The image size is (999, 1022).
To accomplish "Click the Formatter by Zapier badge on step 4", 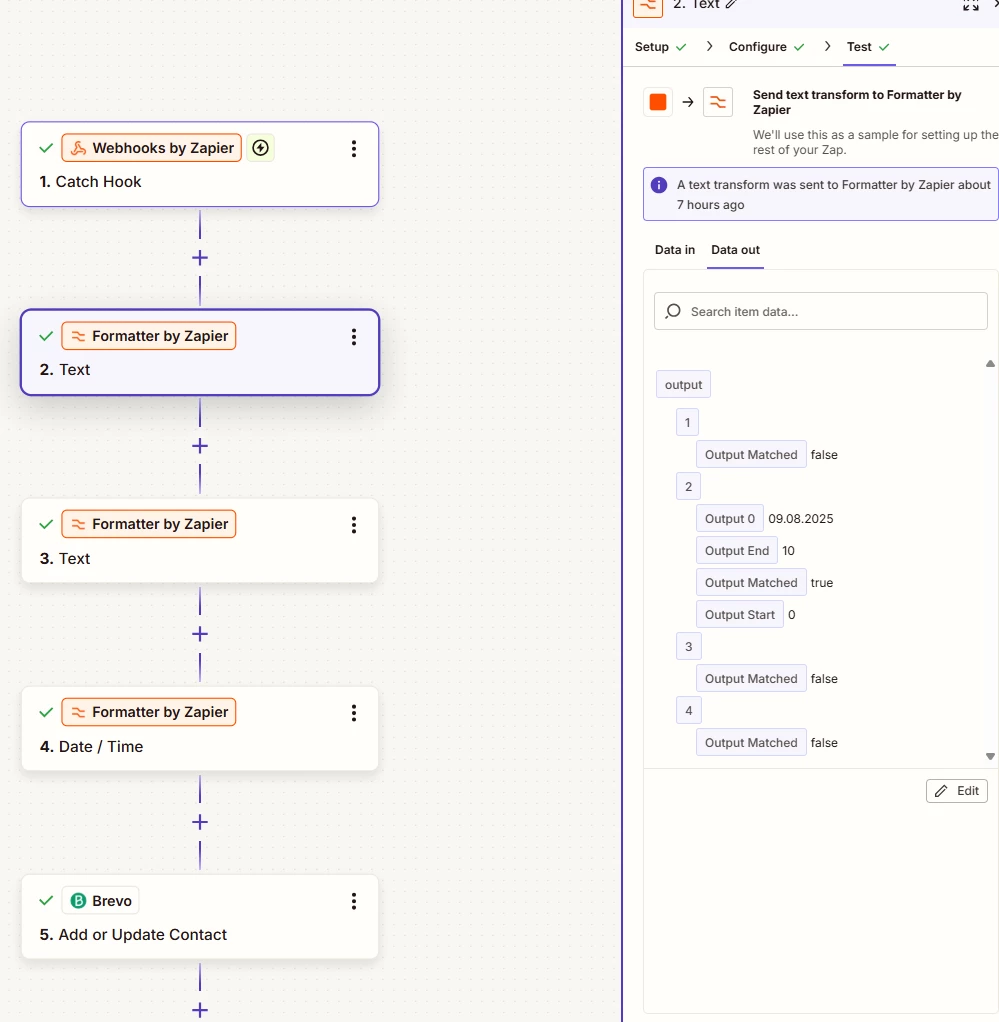I will [x=149, y=712].
